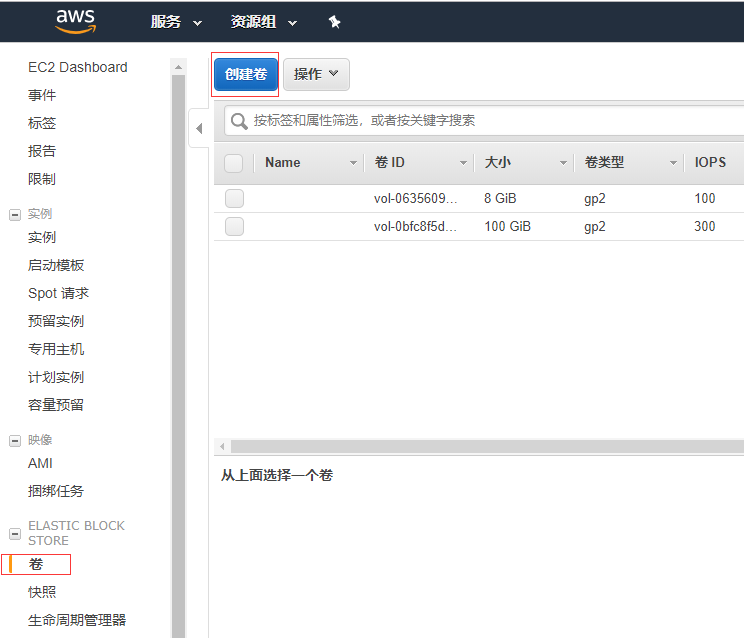Collapse the Elastic Block Store section icon

[x=14, y=533]
